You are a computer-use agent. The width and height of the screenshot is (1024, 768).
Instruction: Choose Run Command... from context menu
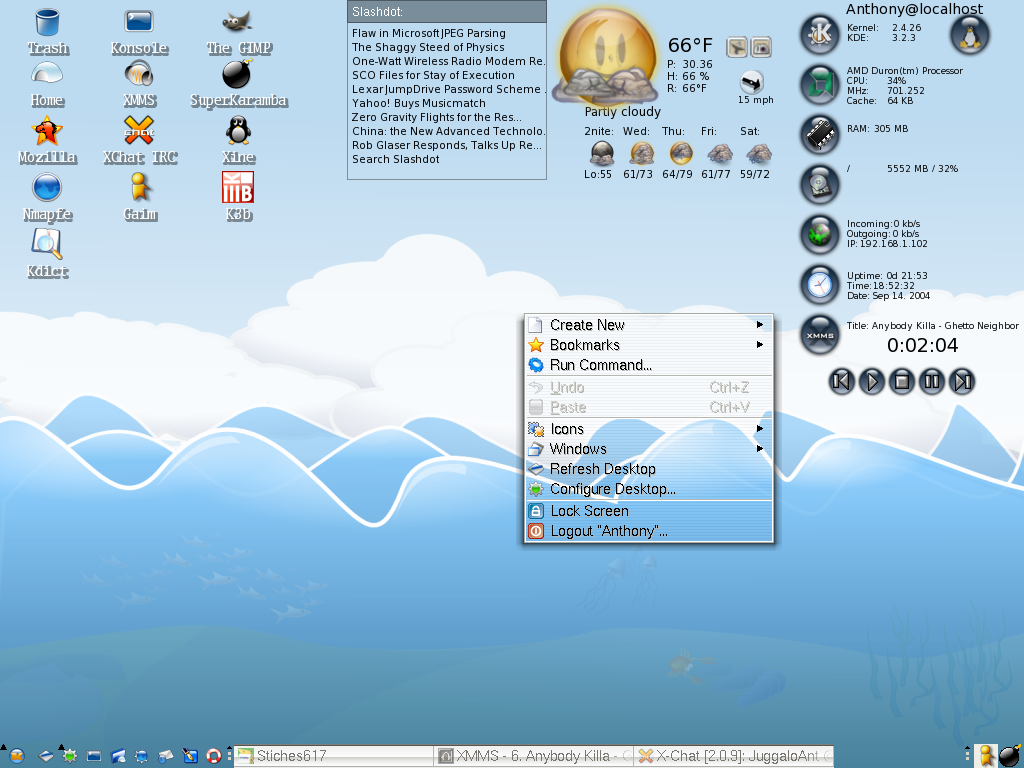click(x=648, y=365)
